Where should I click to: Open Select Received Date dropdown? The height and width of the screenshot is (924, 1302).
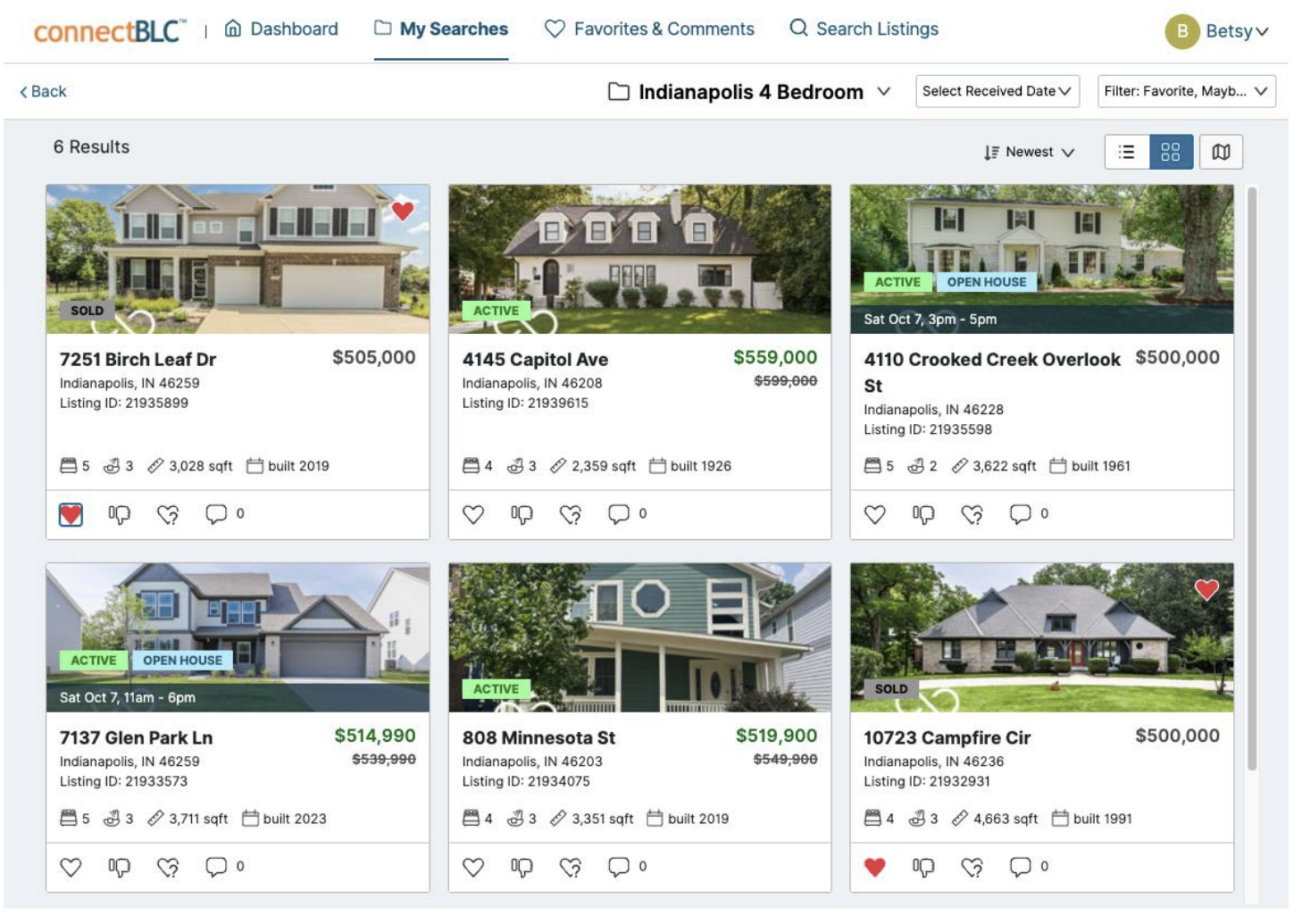[997, 91]
